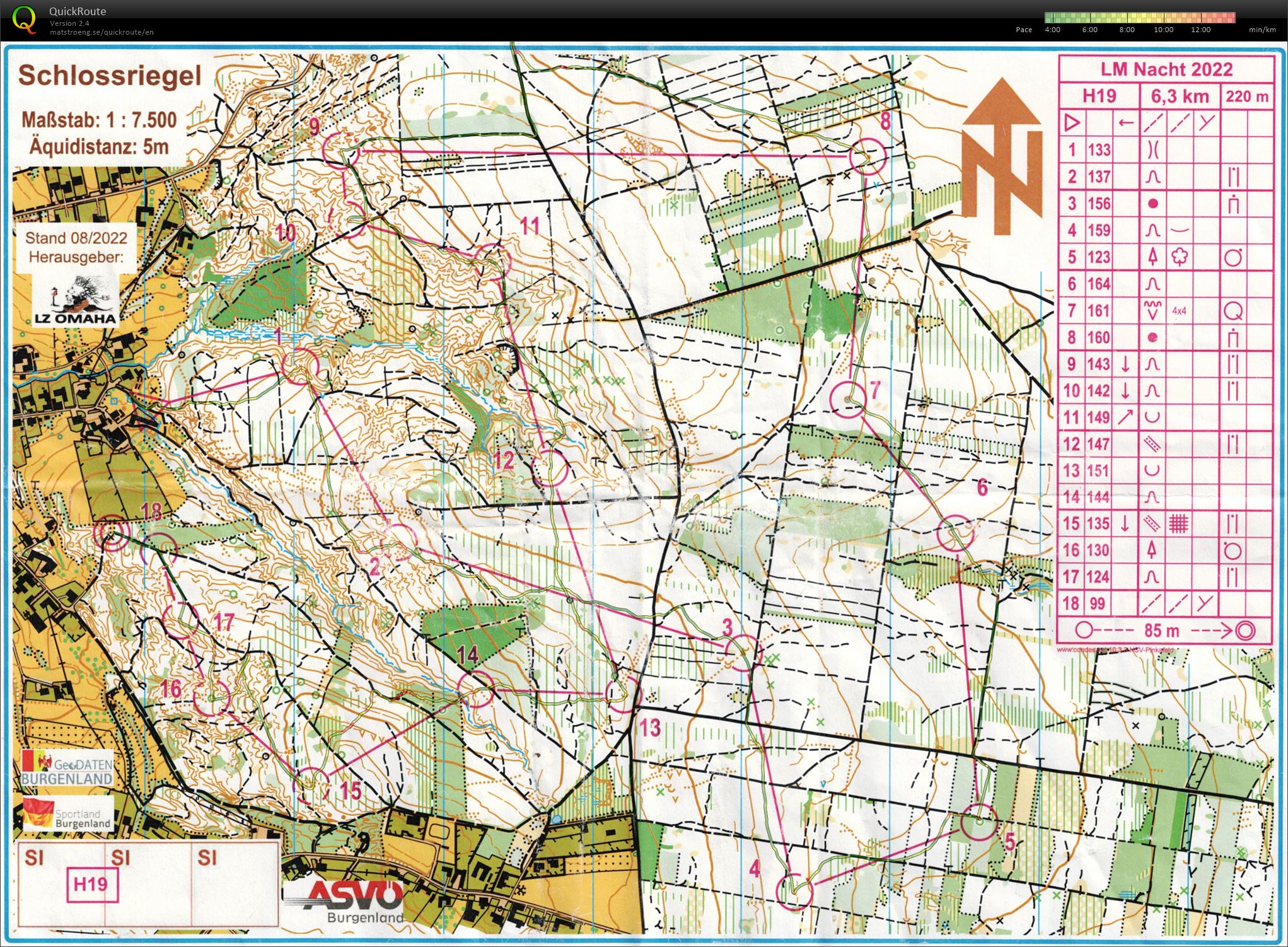Click the 6,3 km course length cell

pos(1180,96)
